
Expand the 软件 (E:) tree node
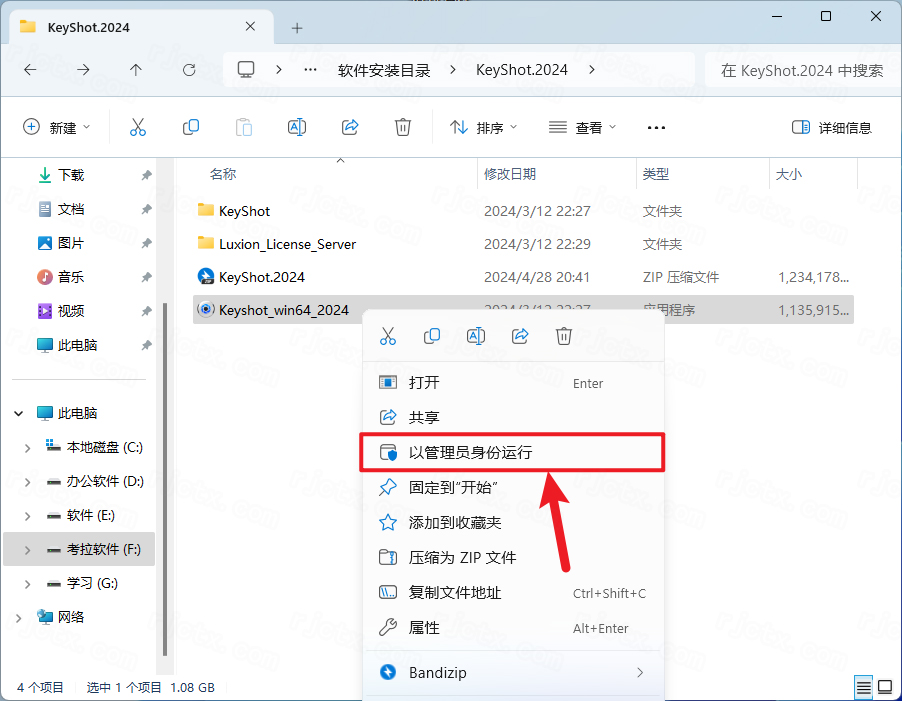click(x=27, y=516)
